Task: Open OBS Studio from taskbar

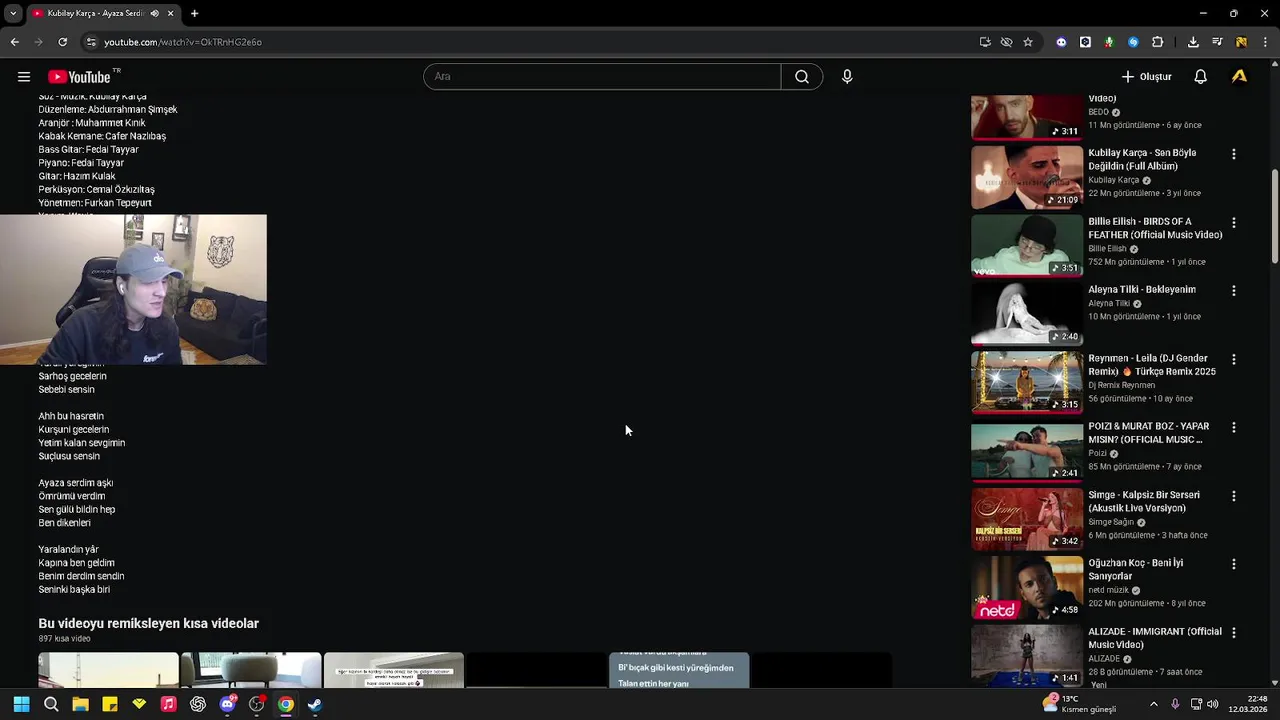Action: pos(256,704)
